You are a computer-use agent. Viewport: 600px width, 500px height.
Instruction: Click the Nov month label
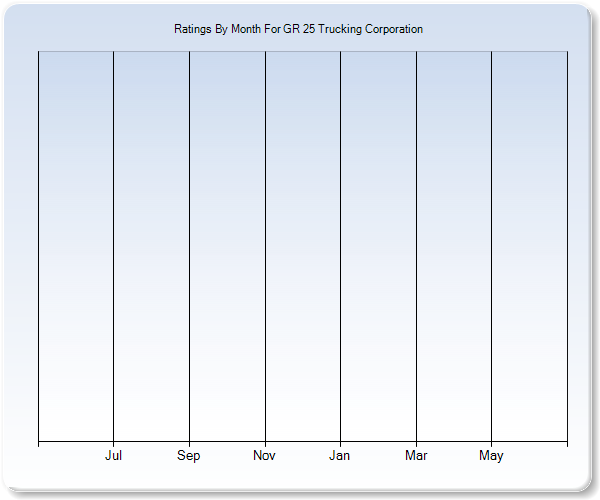point(264,455)
